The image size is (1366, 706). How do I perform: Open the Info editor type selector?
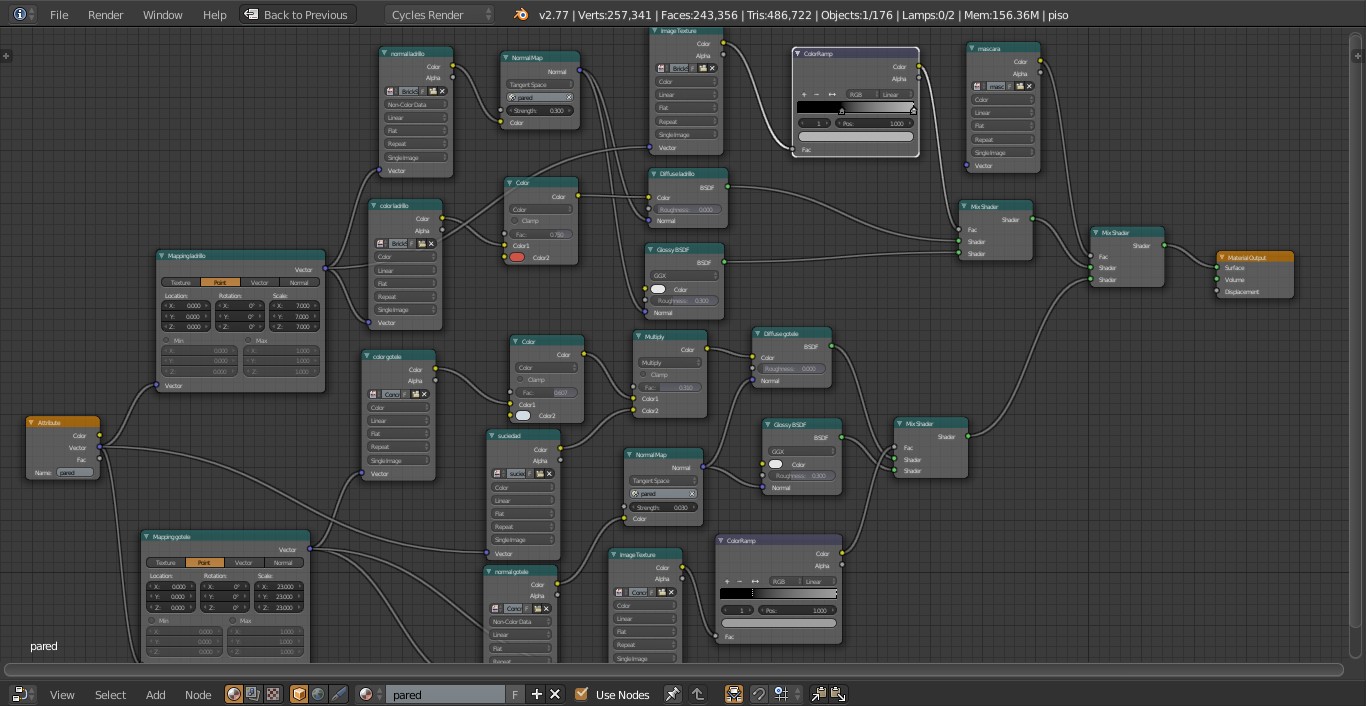[24, 15]
